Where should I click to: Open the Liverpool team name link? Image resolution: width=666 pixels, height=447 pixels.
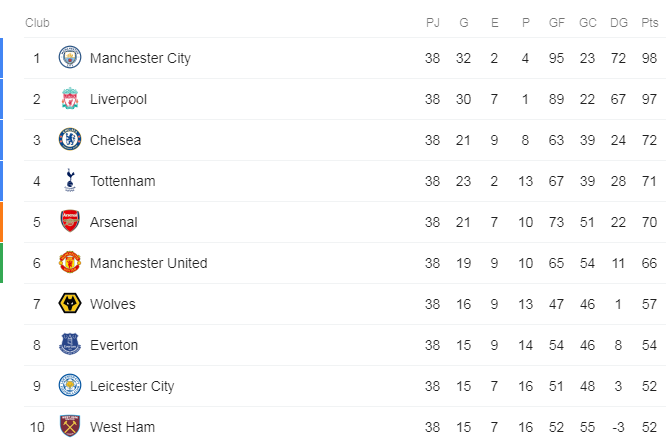pos(118,99)
